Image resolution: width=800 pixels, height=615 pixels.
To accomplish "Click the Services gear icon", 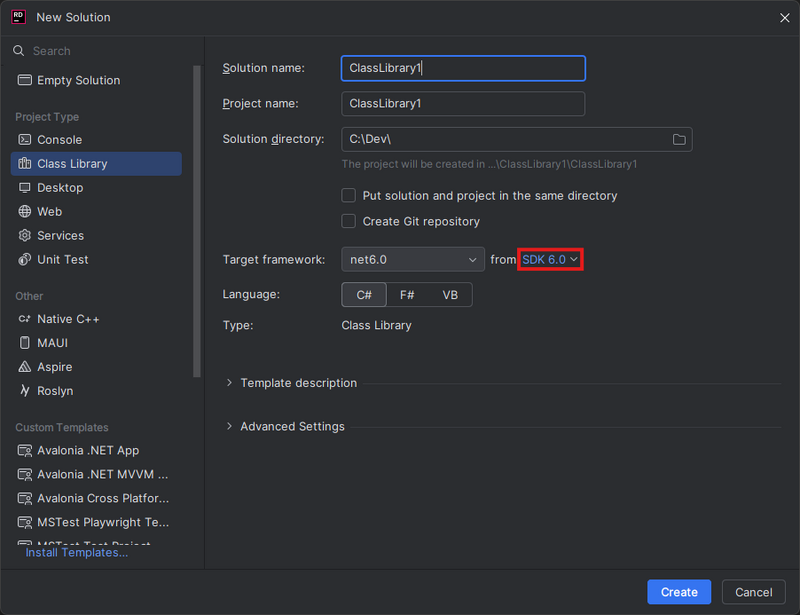I will pos(24,235).
